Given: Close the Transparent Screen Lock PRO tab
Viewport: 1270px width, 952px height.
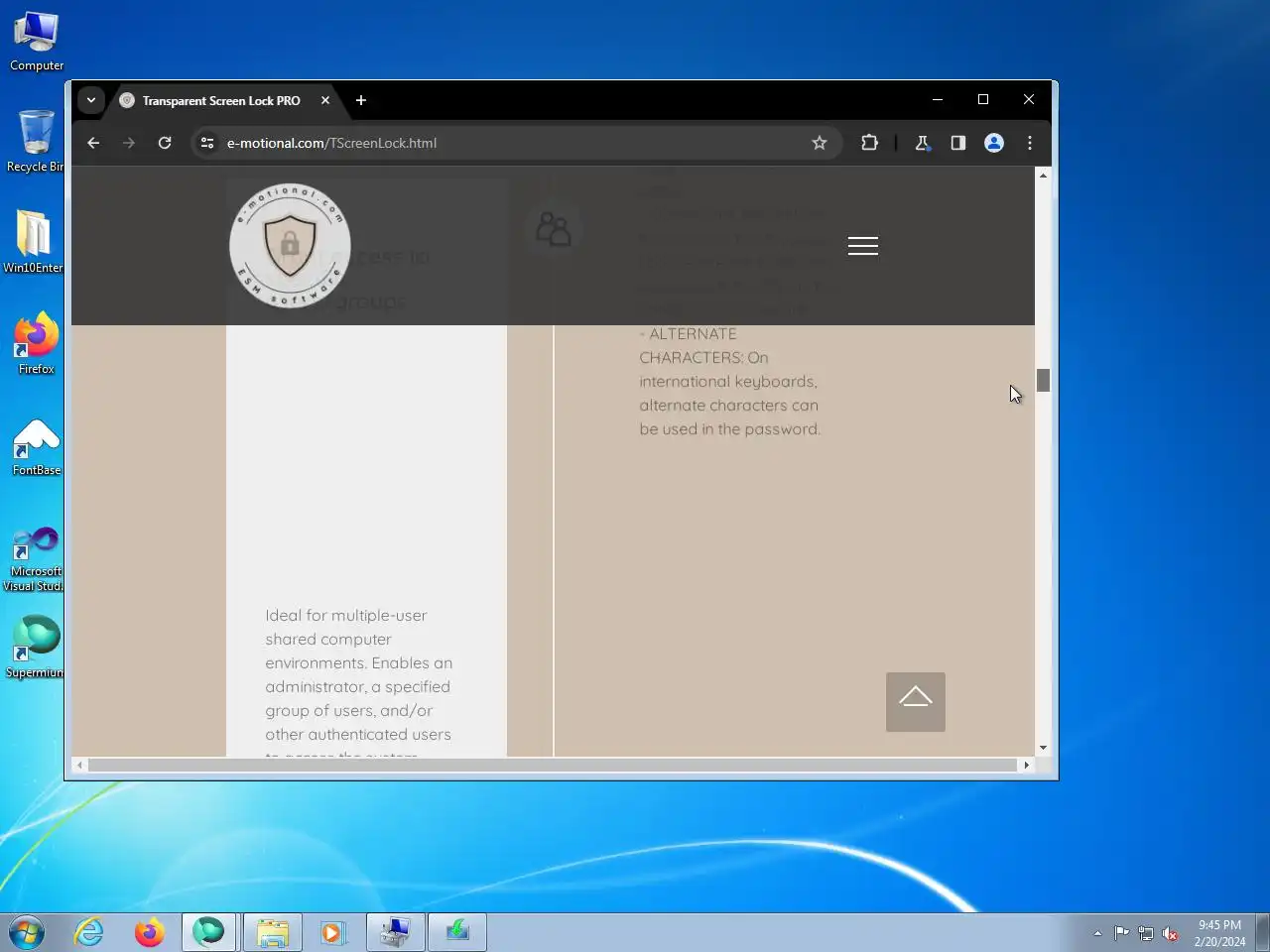Looking at the screenshot, I should pos(325,100).
